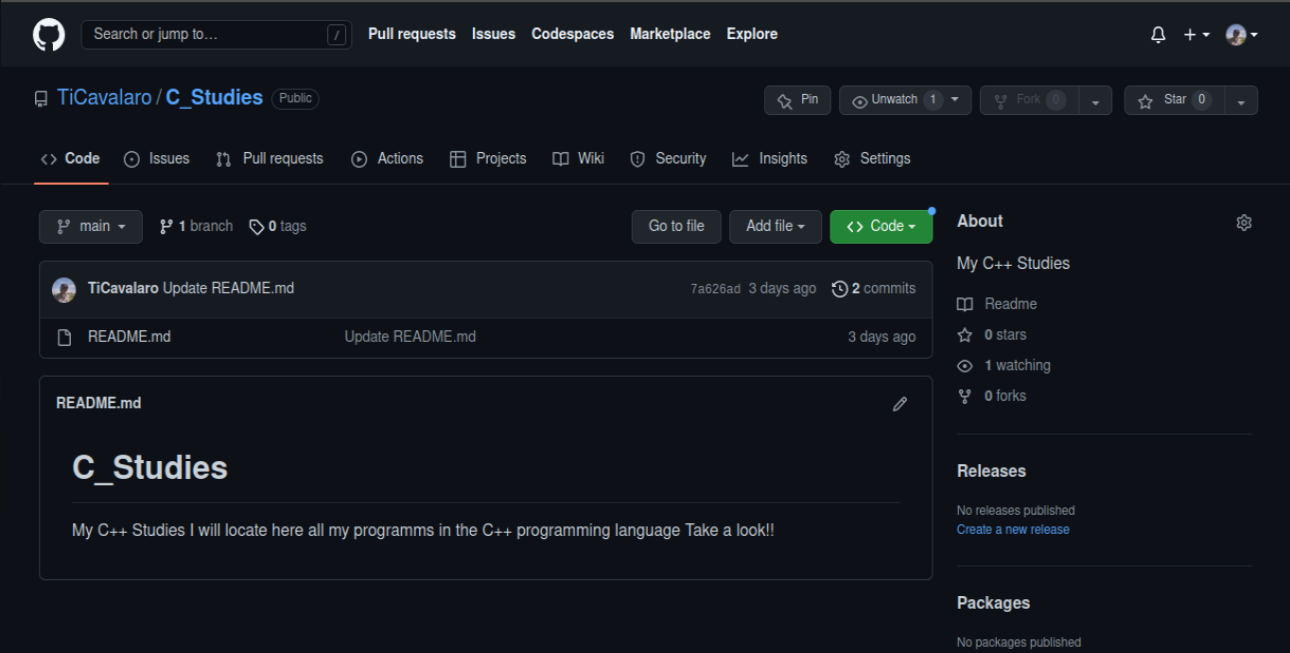1290x653 pixels.
Task: Click the TiCavalaro commit author avatar
Action: coord(64,290)
